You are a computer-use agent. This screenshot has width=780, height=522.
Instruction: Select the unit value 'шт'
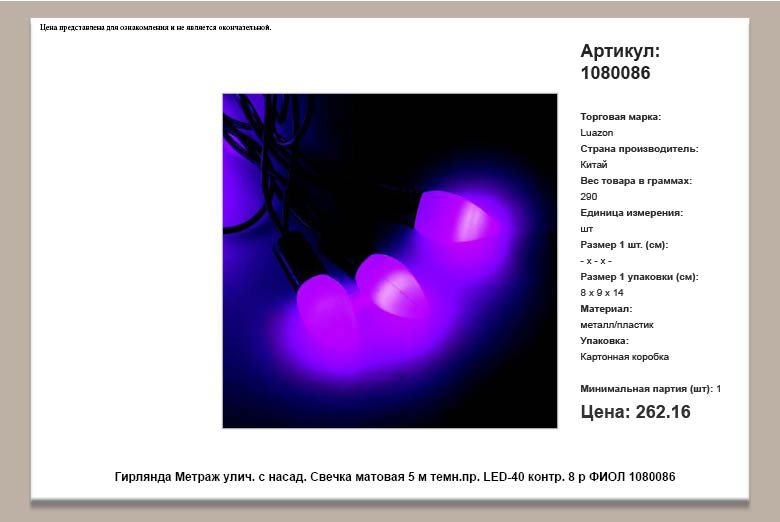click(x=586, y=229)
